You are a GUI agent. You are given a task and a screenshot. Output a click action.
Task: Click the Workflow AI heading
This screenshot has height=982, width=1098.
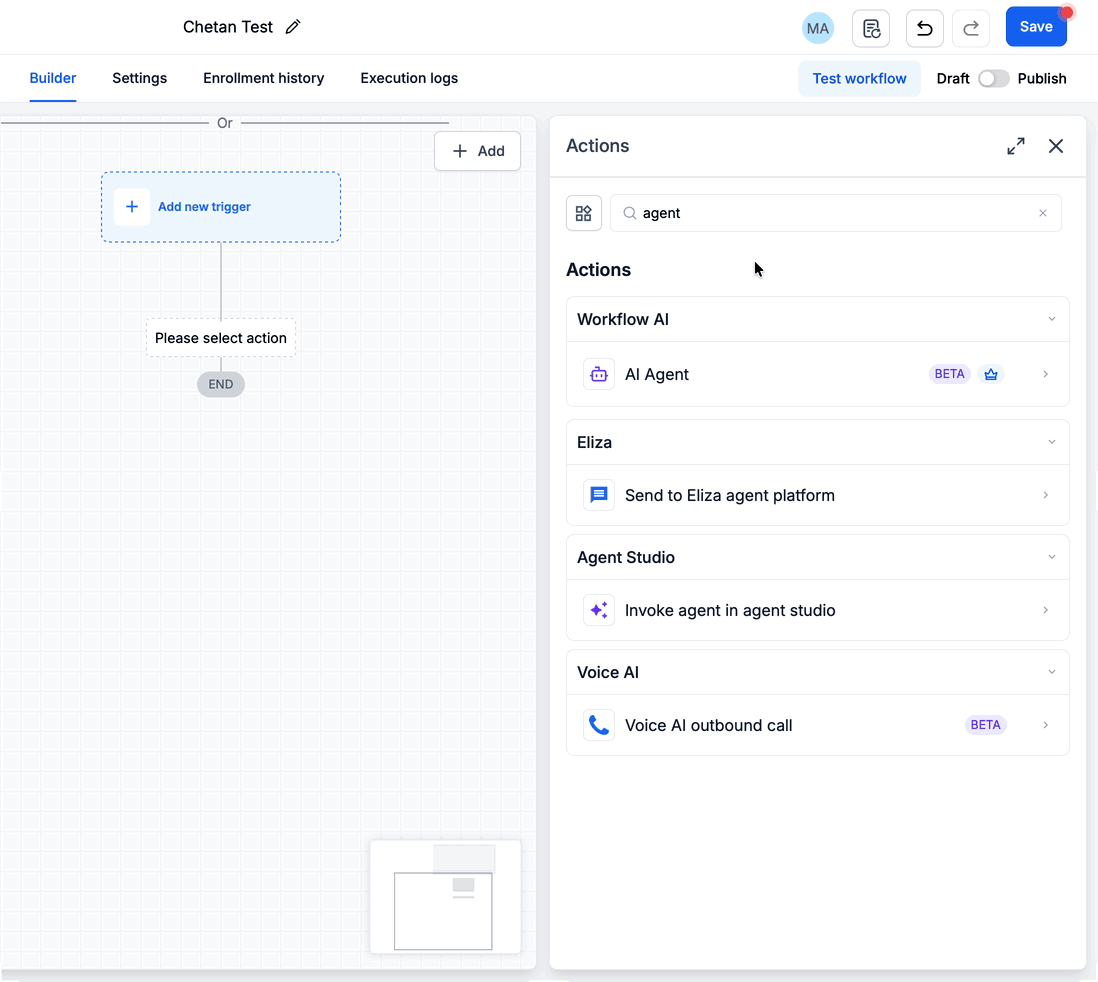pos(623,319)
